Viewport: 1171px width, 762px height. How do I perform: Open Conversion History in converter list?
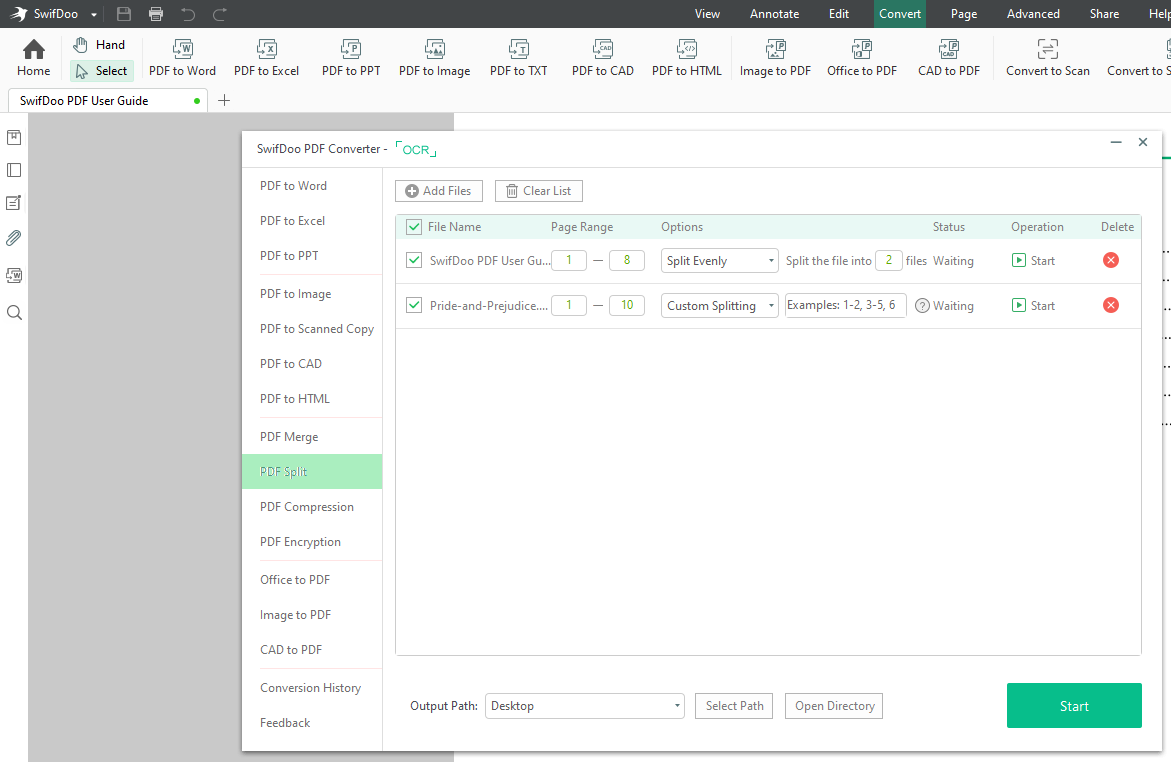pyautogui.click(x=312, y=688)
